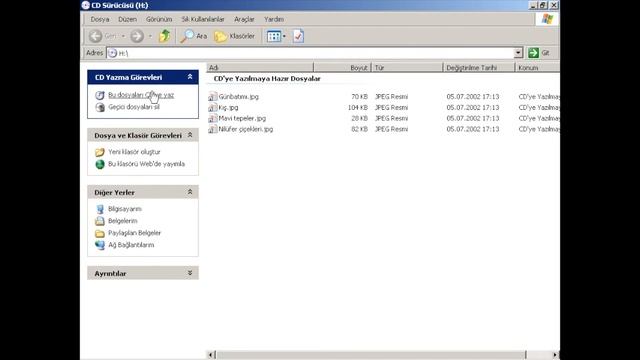Click the Forward arrow button
The height and width of the screenshot is (360, 640).
pos(137,36)
